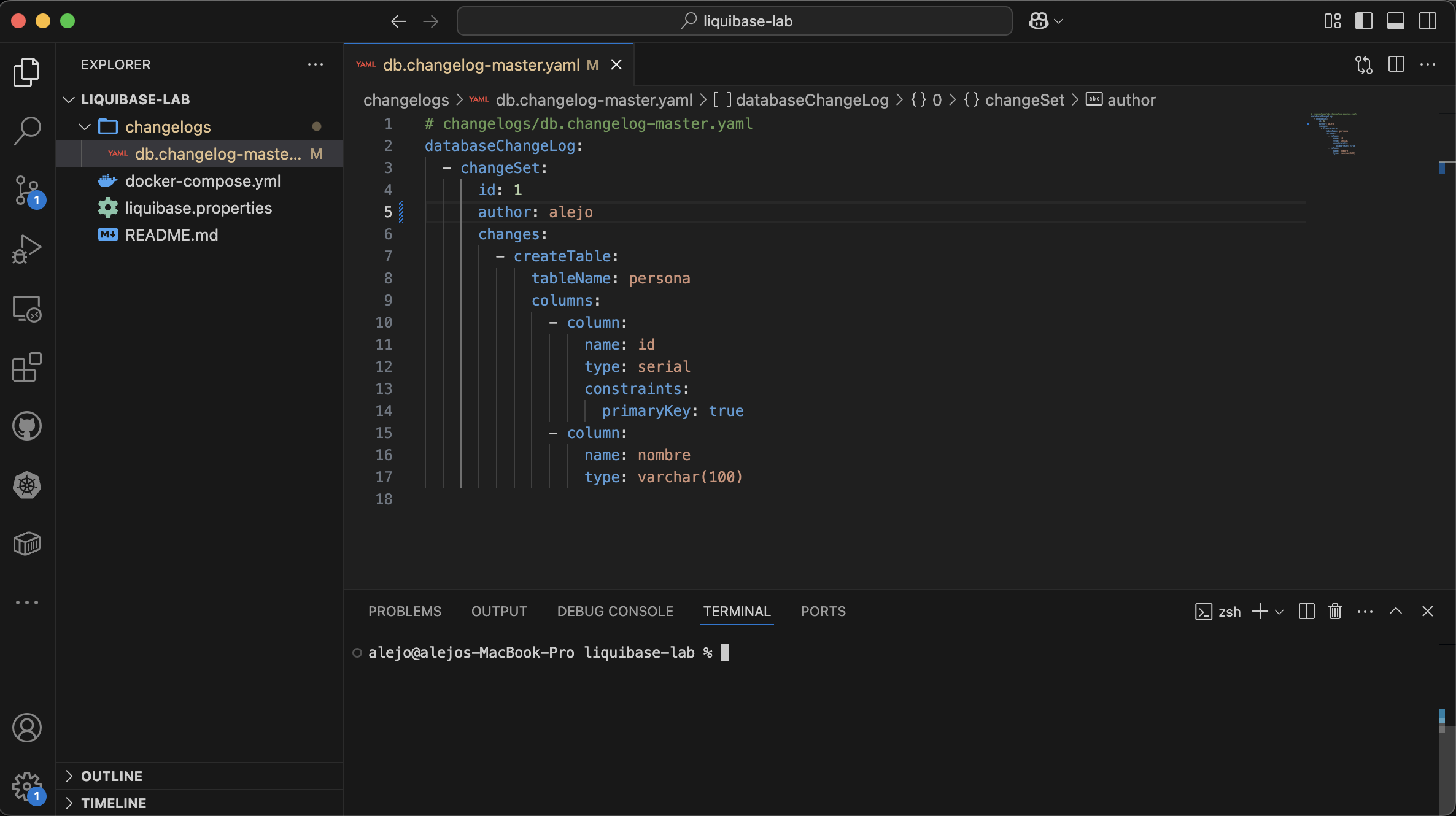Open the Explorer view in activity bar
The height and width of the screenshot is (816, 1456).
(x=27, y=72)
